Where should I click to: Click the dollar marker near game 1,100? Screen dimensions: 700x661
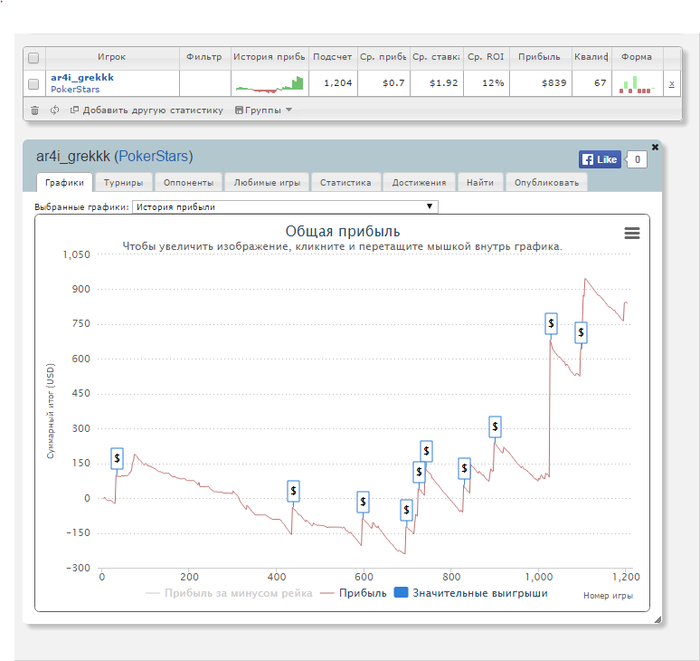pyautogui.click(x=581, y=333)
